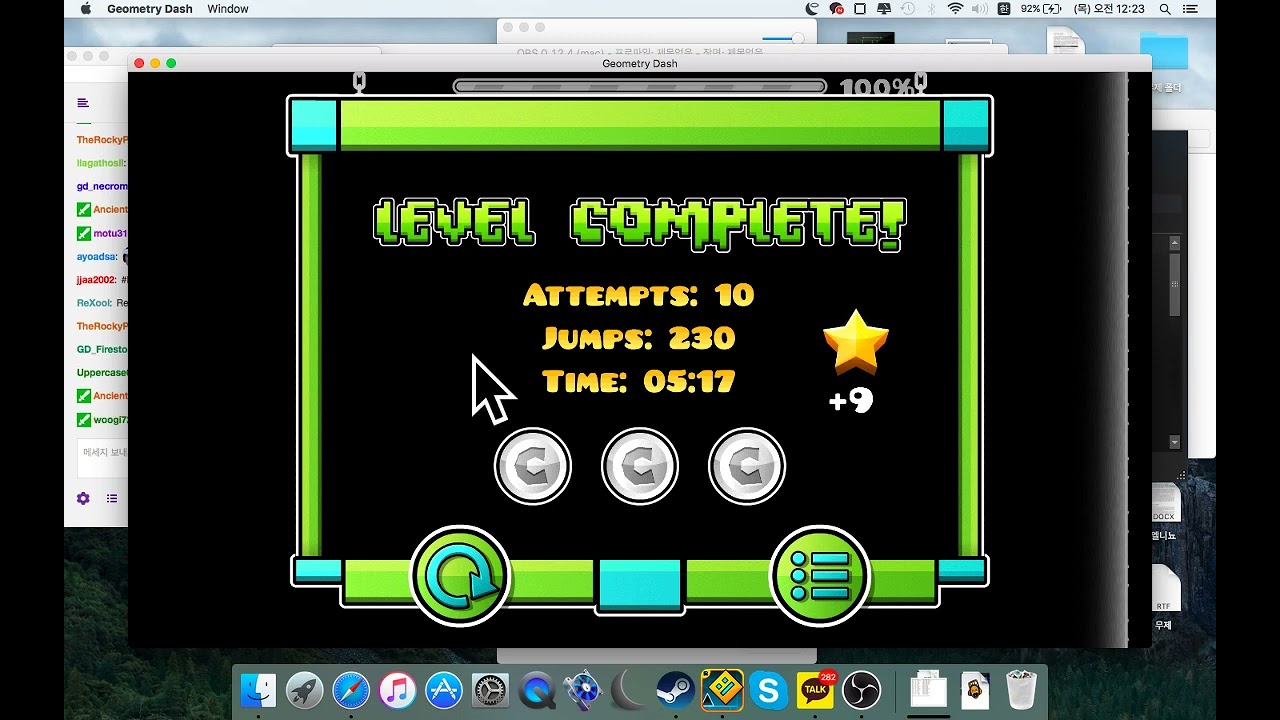1280x720 pixels.
Task: Click the third silver coin
Action: point(747,466)
